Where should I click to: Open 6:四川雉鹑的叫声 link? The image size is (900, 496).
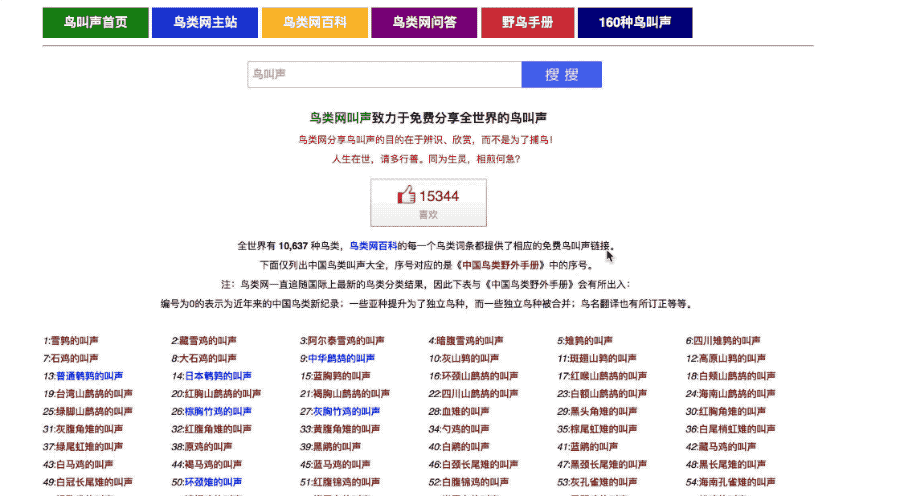tap(723, 340)
